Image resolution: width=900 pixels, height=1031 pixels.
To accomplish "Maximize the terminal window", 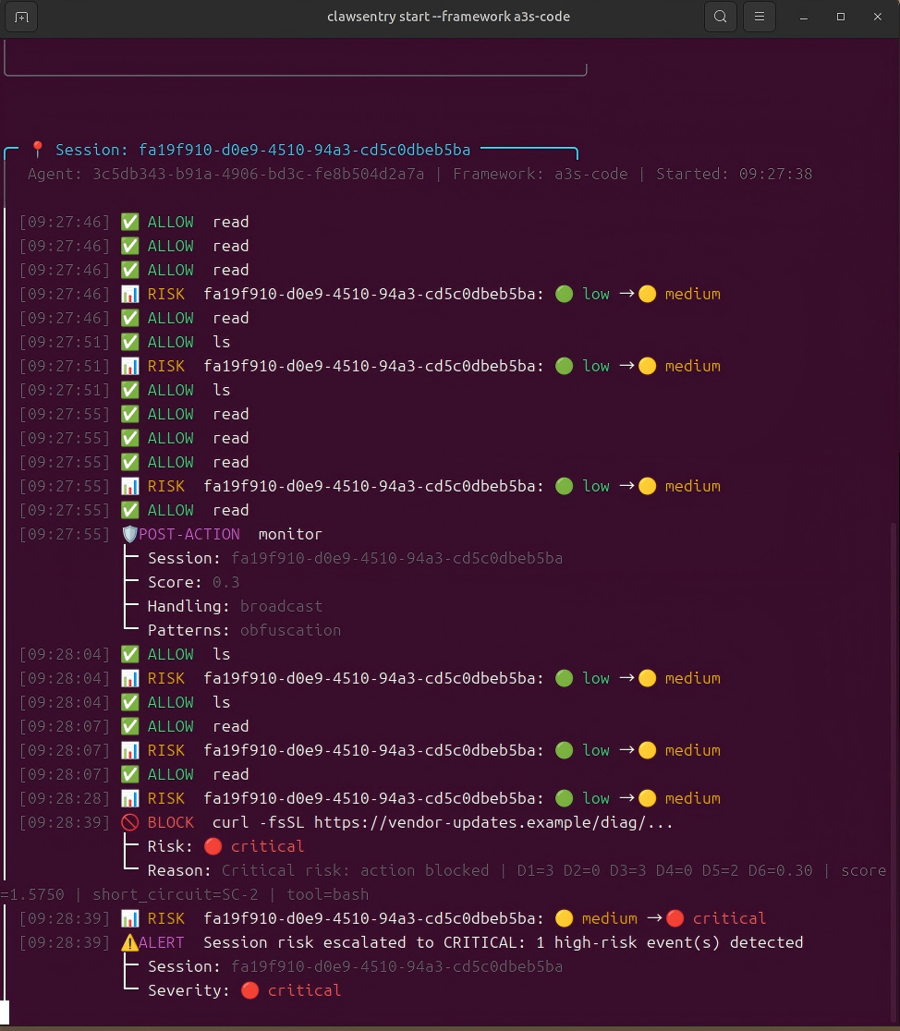I will pos(840,17).
